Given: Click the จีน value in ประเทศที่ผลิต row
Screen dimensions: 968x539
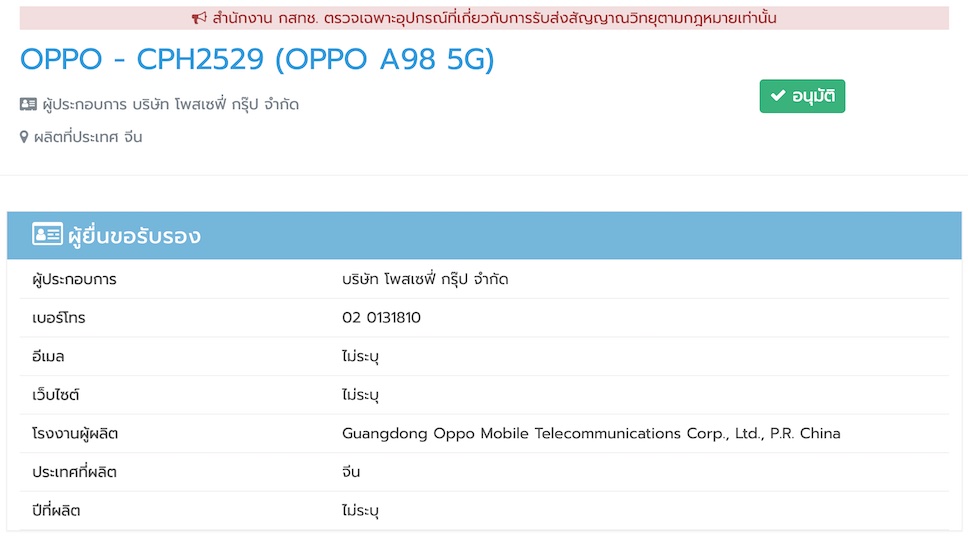Looking at the screenshot, I should (351, 472).
